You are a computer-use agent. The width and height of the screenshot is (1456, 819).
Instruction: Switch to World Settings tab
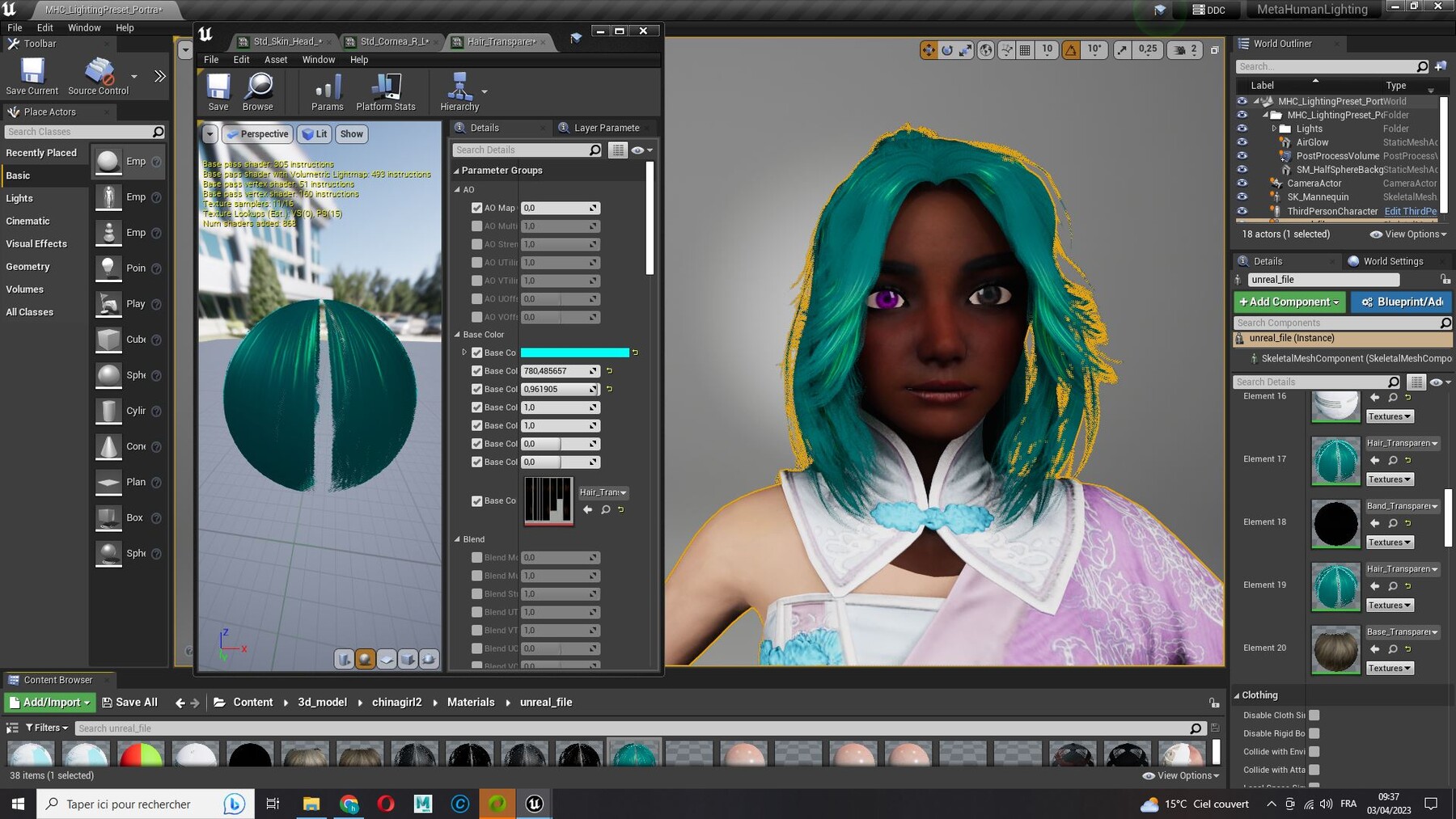coord(1393,261)
